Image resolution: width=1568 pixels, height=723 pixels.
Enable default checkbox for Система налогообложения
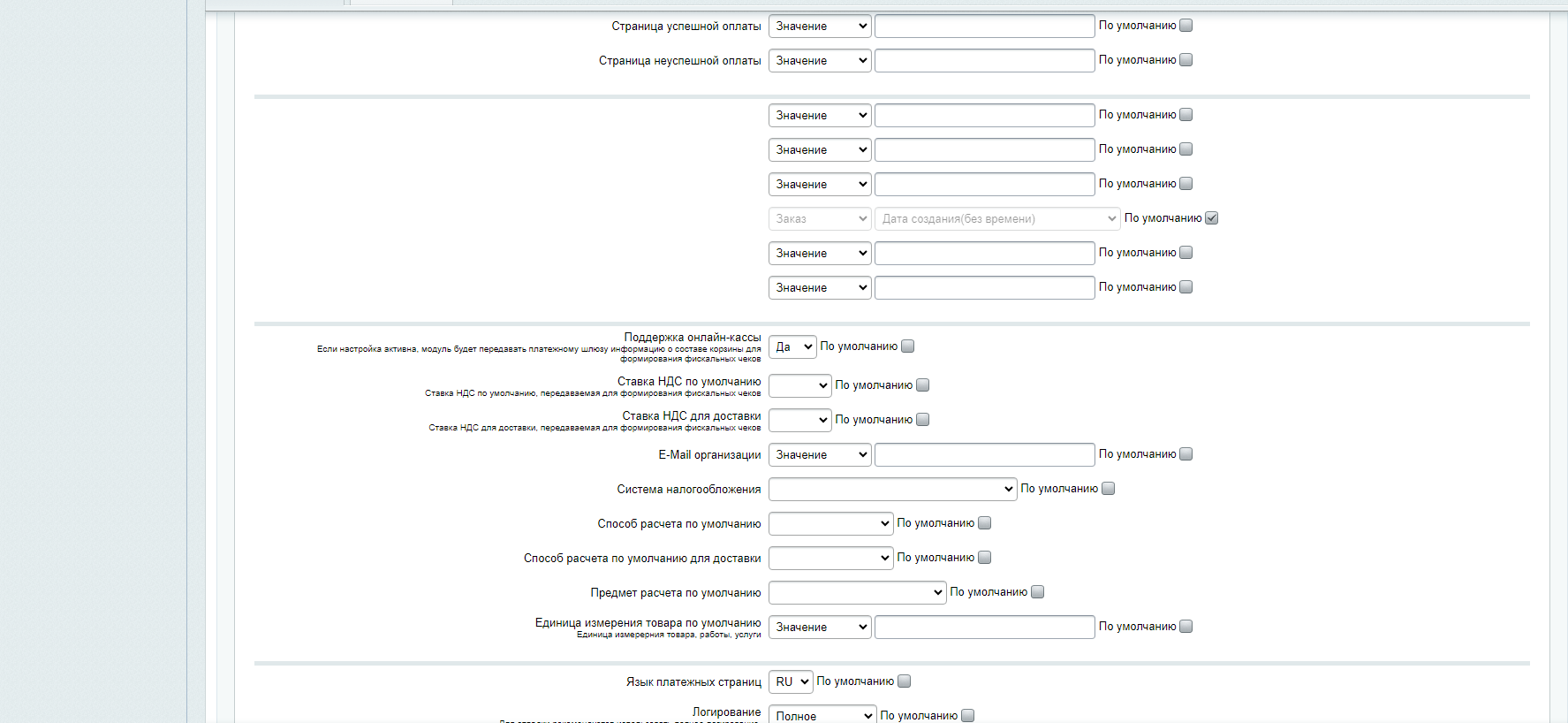(1109, 489)
